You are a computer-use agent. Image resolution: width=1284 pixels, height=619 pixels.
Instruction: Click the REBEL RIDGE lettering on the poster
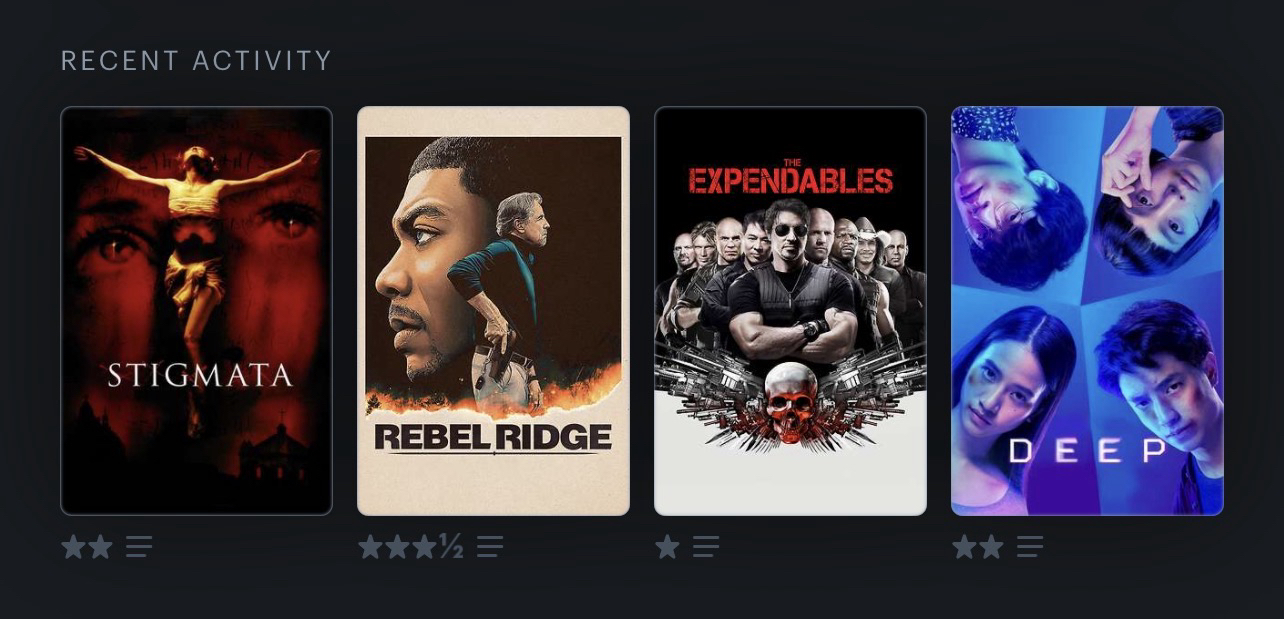pos(493,437)
